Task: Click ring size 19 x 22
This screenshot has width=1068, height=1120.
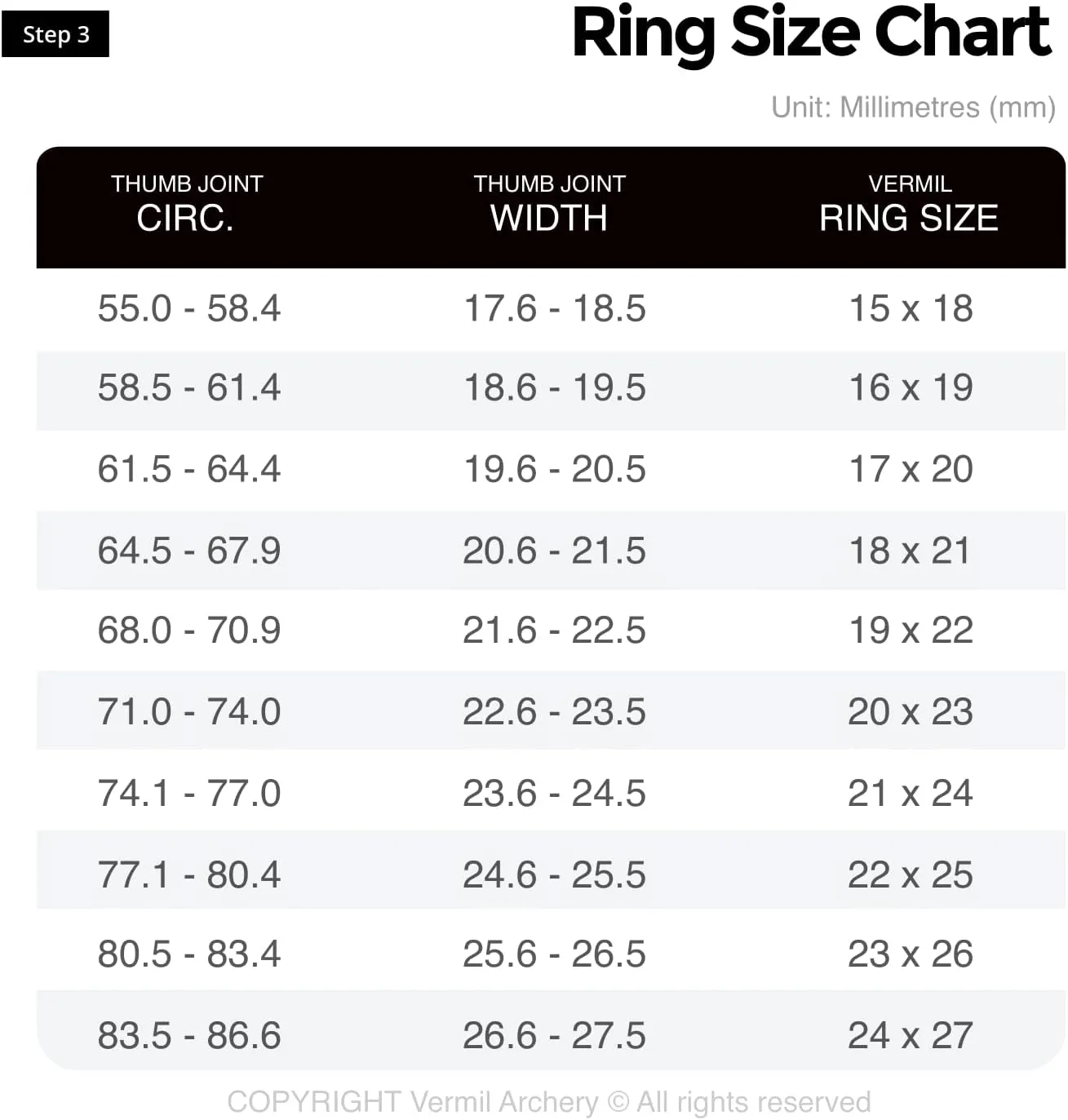Action: tap(911, 631)
